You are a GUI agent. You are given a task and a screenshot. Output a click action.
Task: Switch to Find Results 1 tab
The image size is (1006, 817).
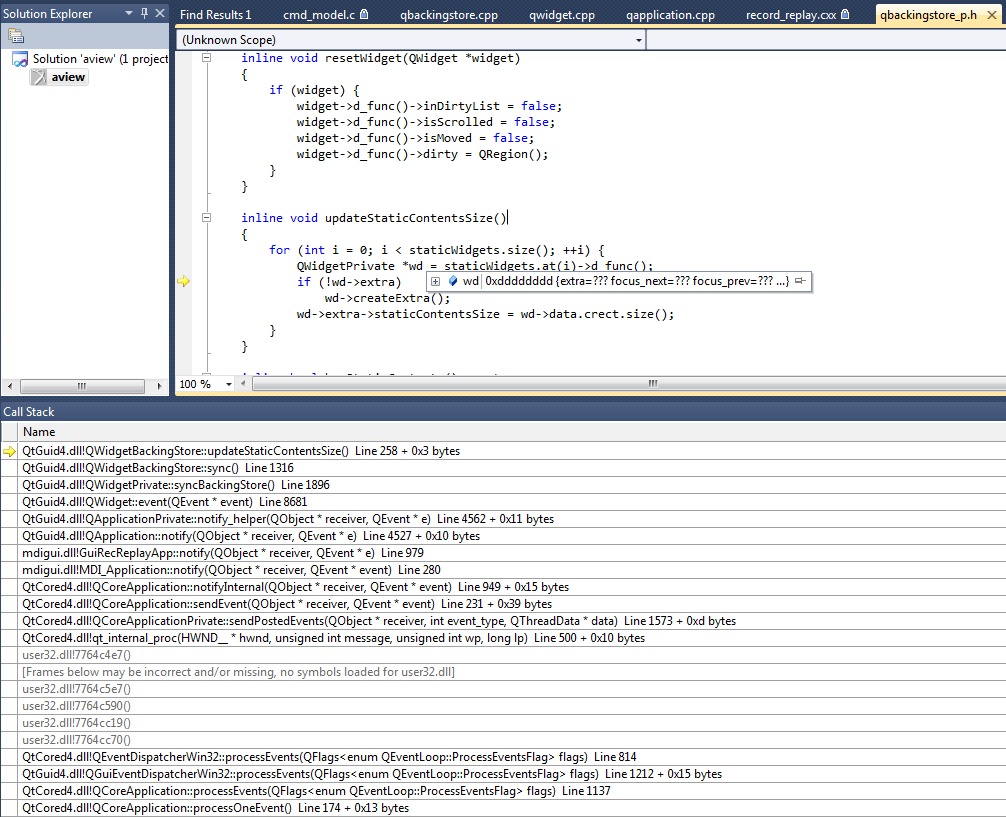pyautogui.click(x=216, y=14)
